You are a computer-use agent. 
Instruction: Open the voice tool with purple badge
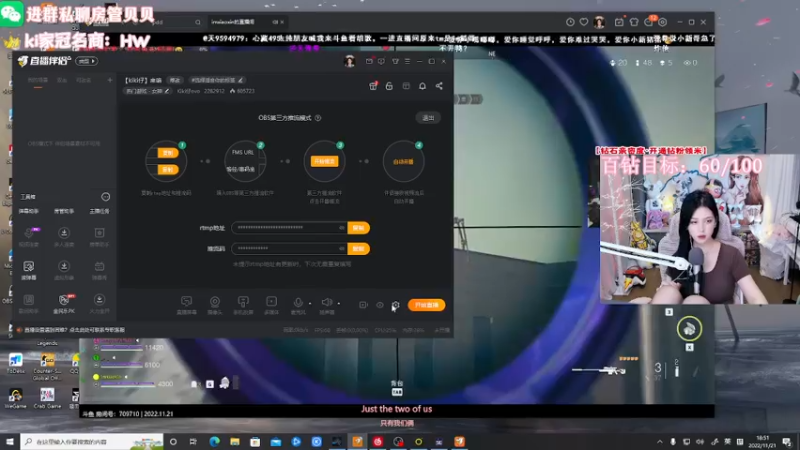click(x=29, y=237)
